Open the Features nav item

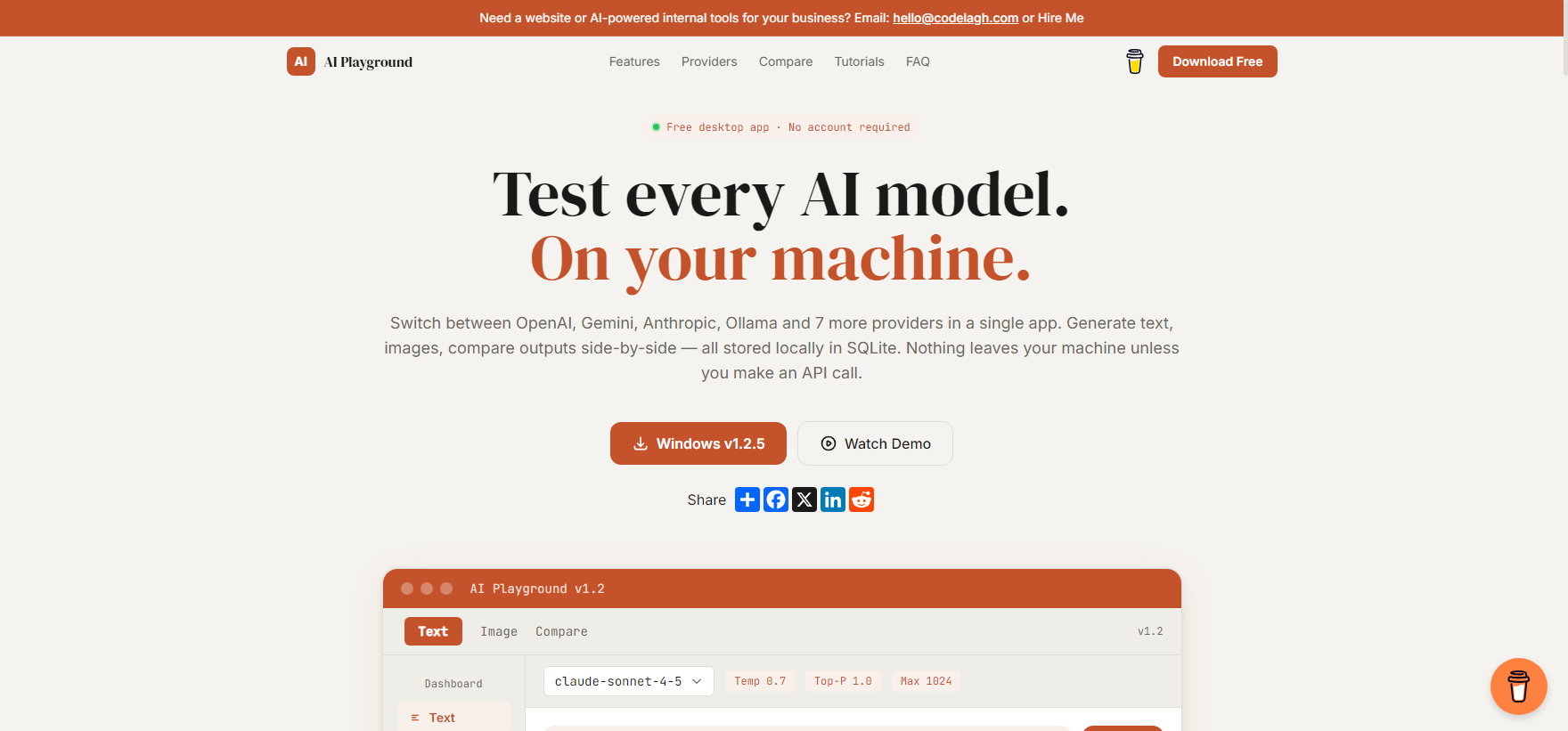[x=634, y=61]
